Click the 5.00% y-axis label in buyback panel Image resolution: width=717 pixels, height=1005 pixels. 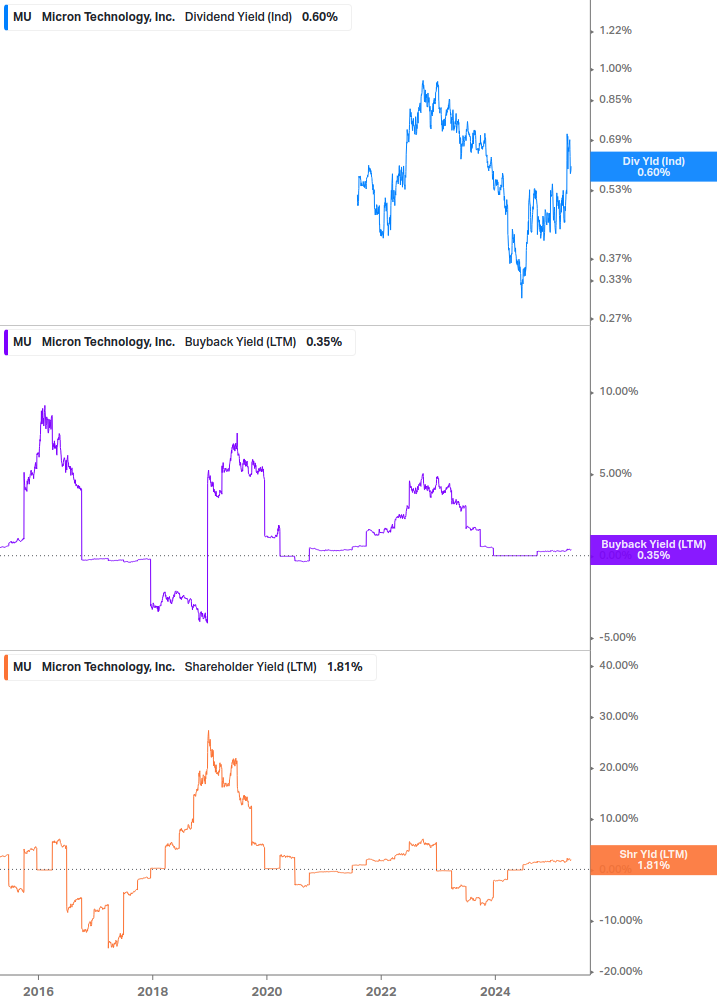click(x=615, y=474)
